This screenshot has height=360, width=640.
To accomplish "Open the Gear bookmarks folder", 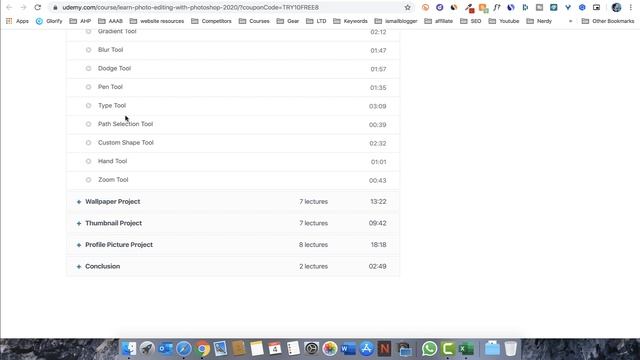I will pos(288,21).
